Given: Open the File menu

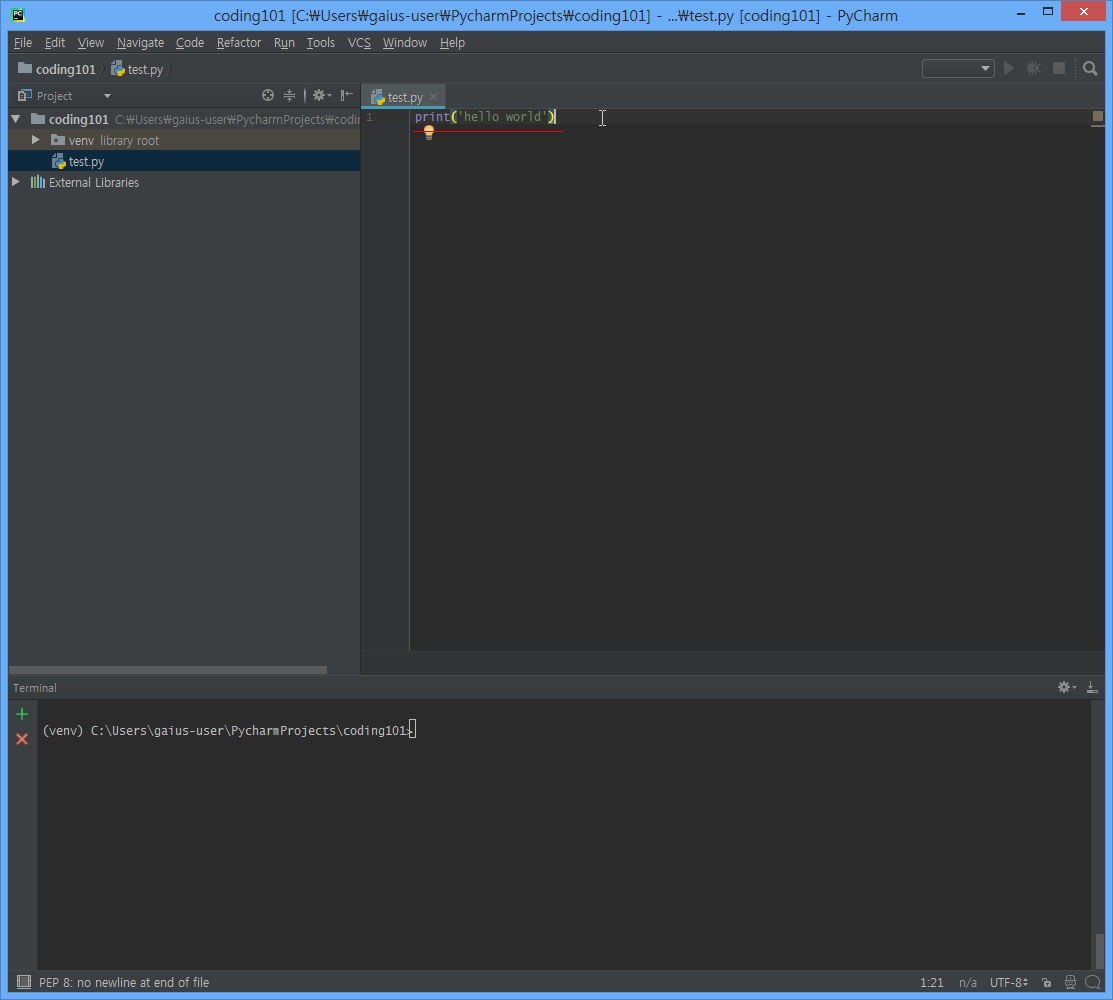Looking at the screenshot, I should (x=23, y=43).
